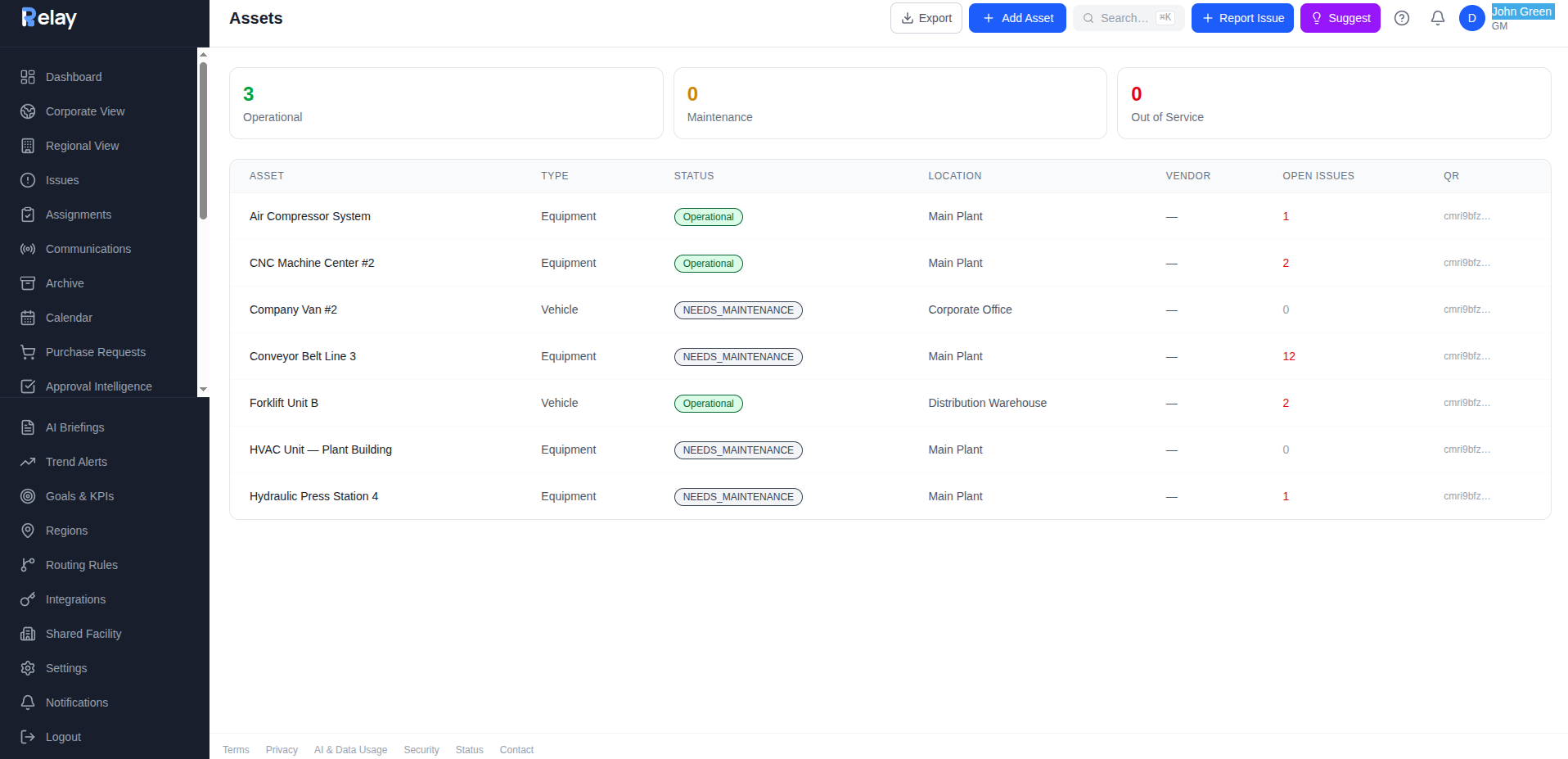Image resolution: width=1568 pixels, height=759 pixels.
Task: Select Routing Rules in sidebar
Action: (105, 565)
